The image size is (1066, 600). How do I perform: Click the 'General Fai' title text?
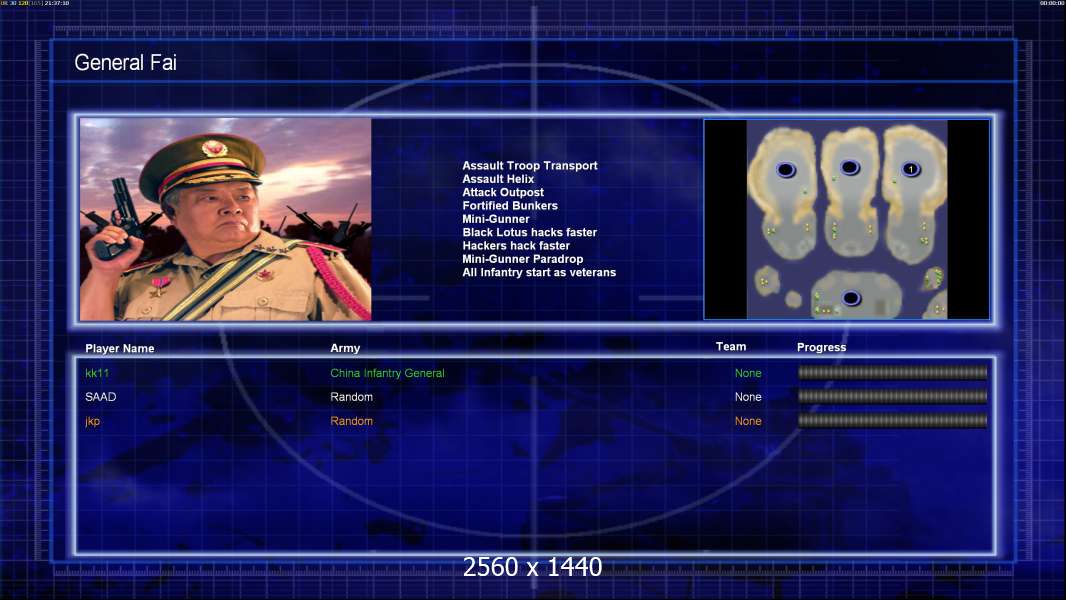pos(125,63)
